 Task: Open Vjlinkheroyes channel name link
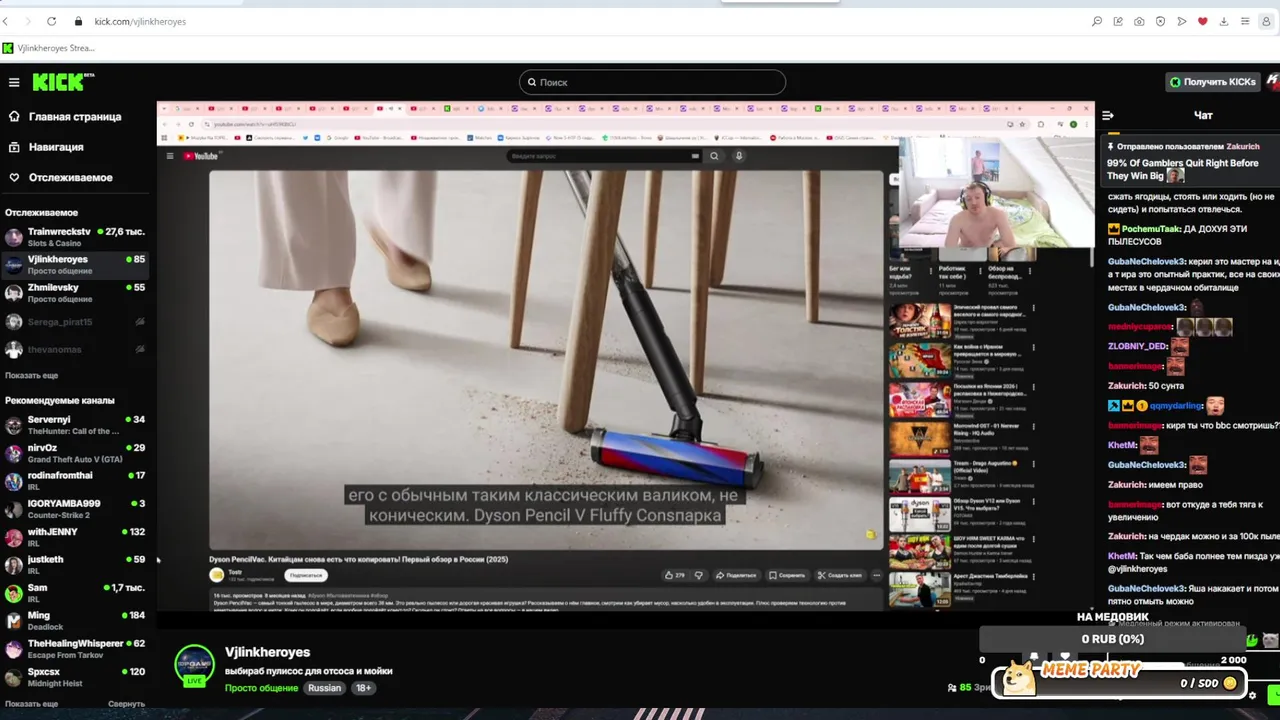pos(267,652)
